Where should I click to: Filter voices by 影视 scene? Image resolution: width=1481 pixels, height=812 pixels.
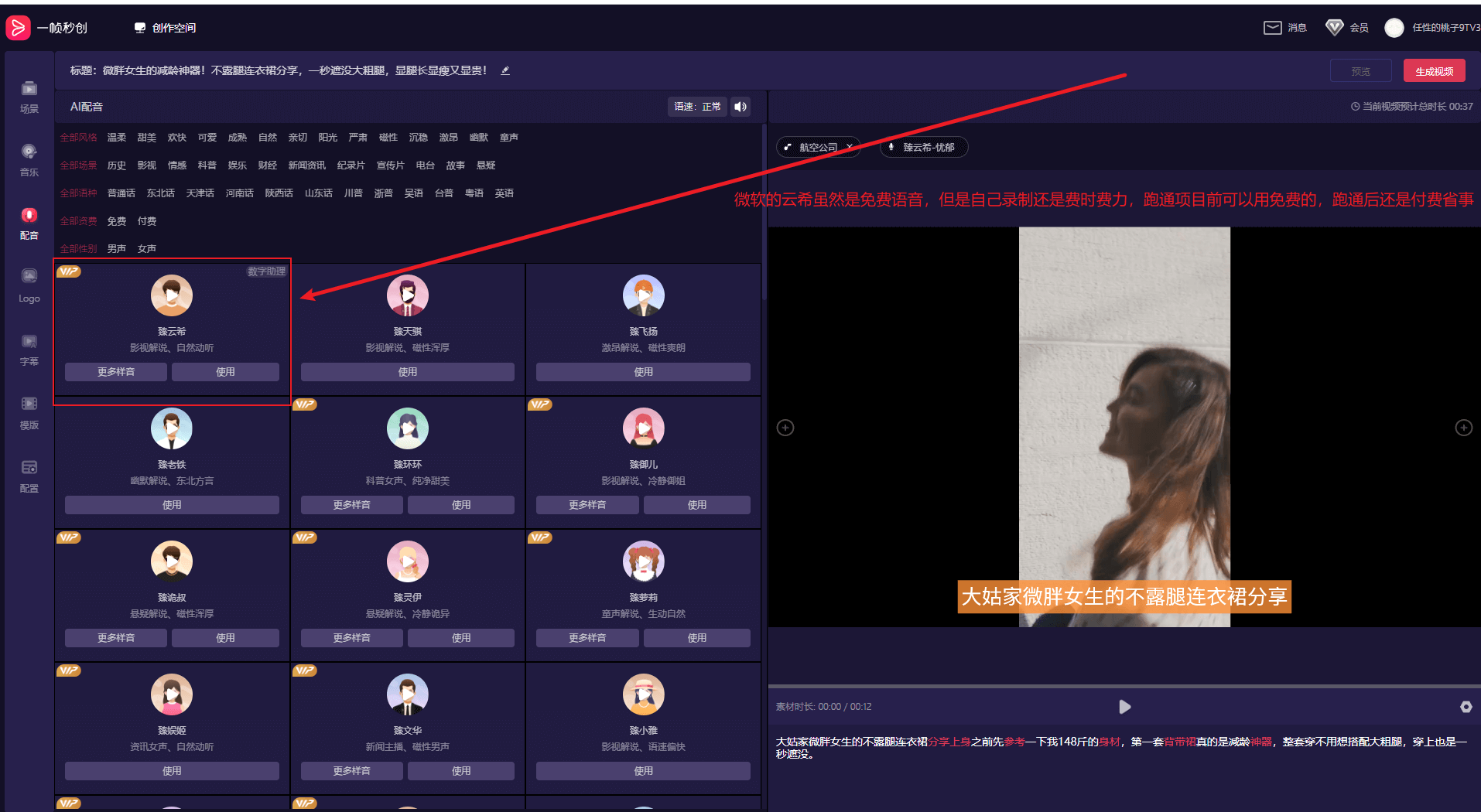click(x=147, y=165)
